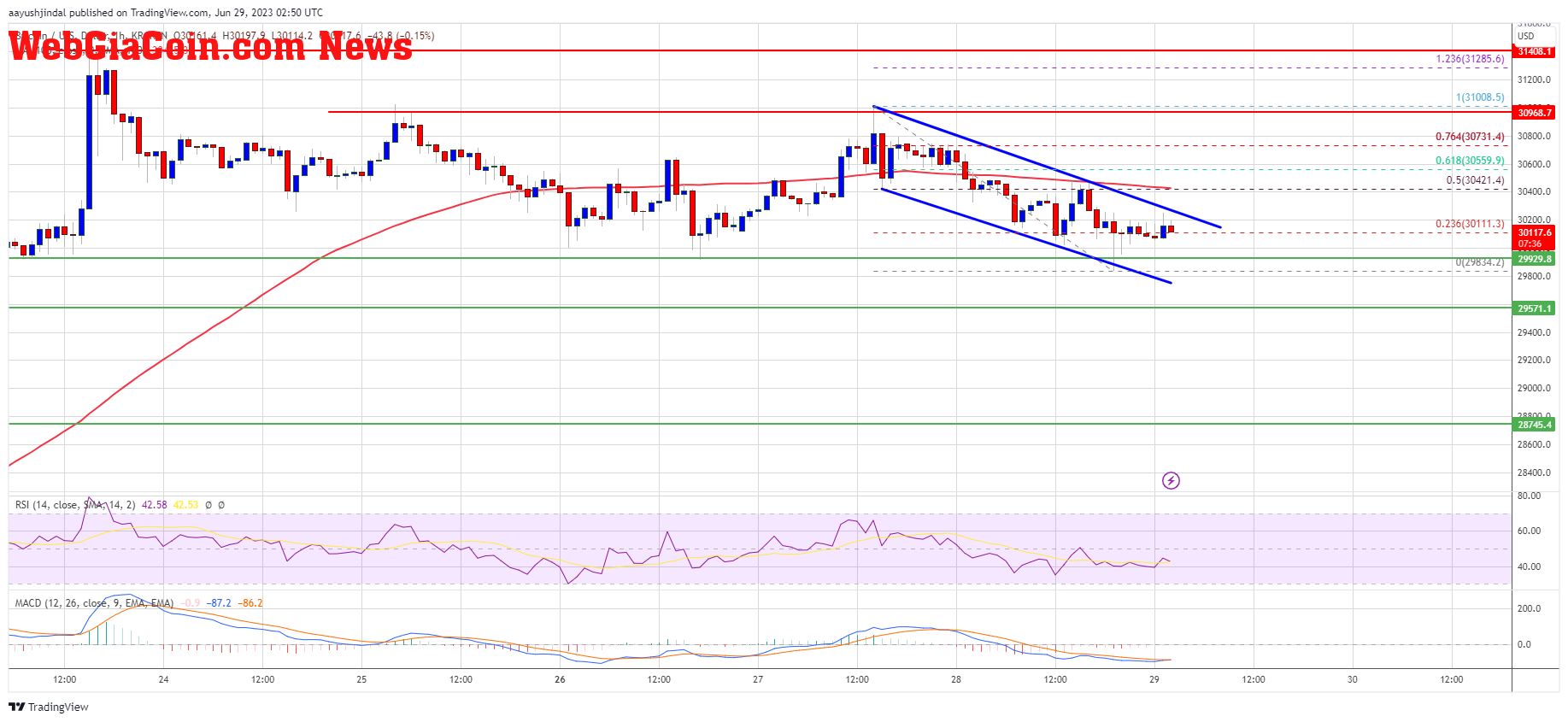
Task: Open the TradingView logo at bottom left
Action: (x=49, y=707)
